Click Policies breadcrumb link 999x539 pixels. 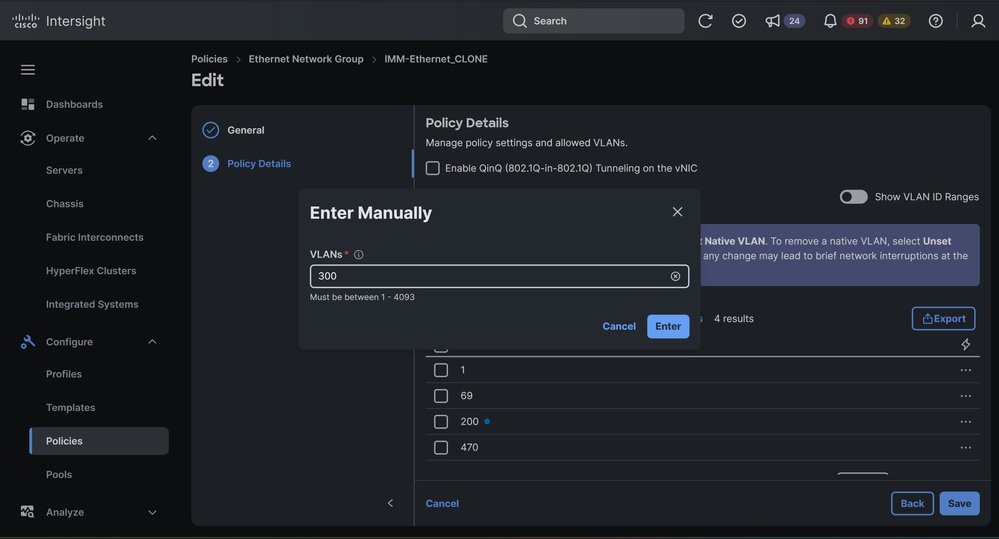tap(210, 59)
